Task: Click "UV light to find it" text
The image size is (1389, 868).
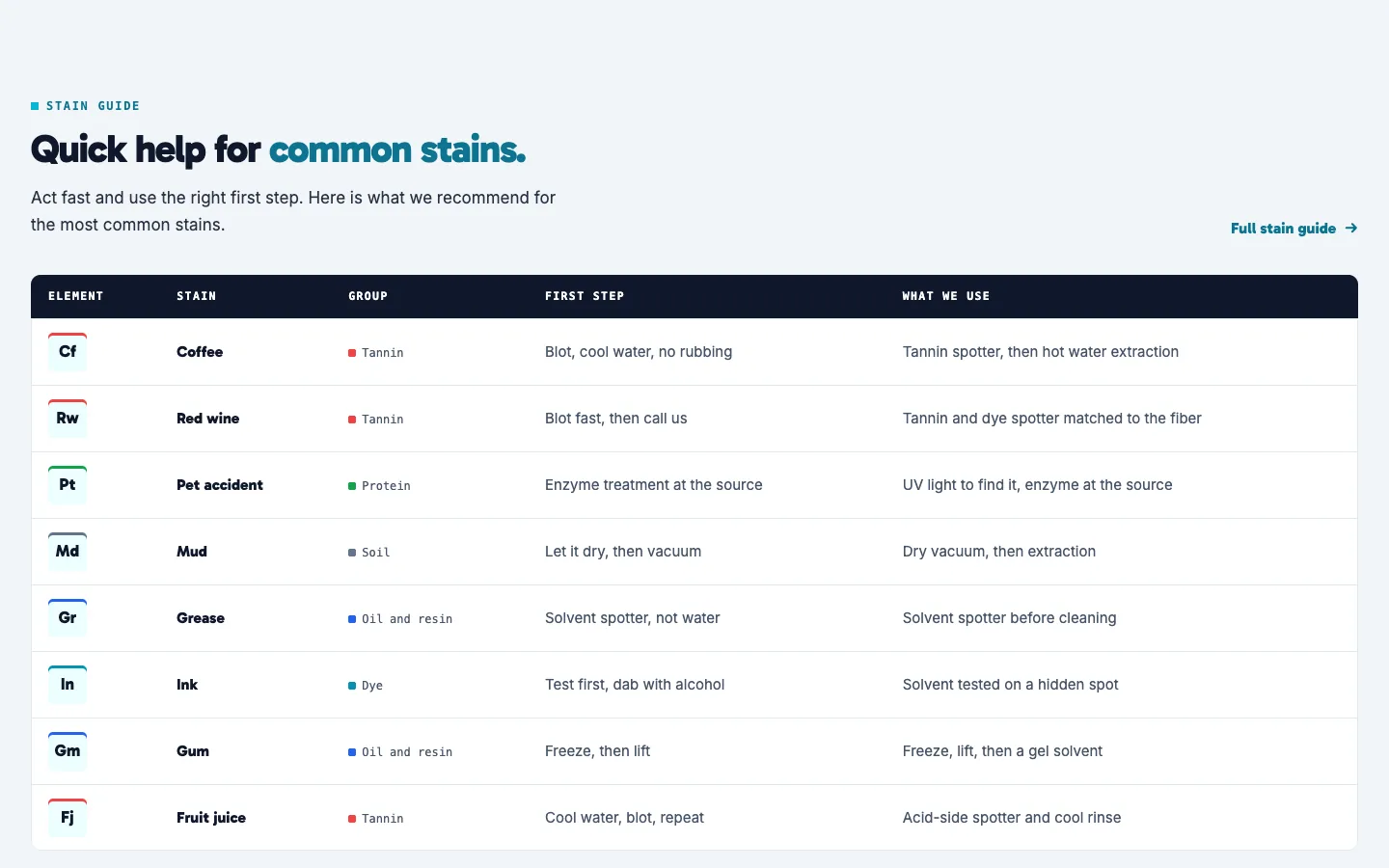Action: click(x=960, y=485)
